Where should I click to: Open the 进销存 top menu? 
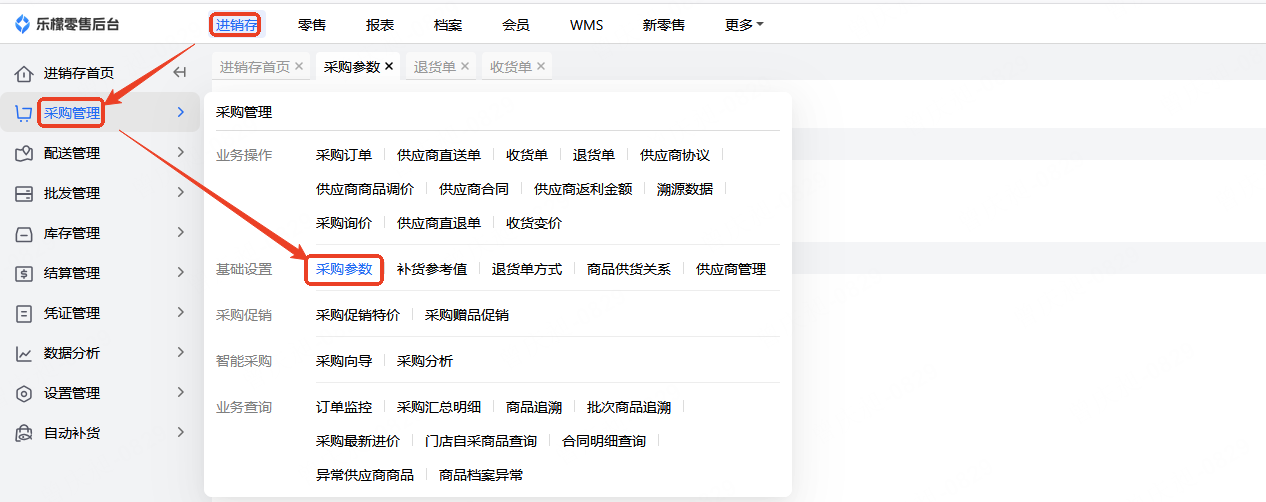click(236, 25)
